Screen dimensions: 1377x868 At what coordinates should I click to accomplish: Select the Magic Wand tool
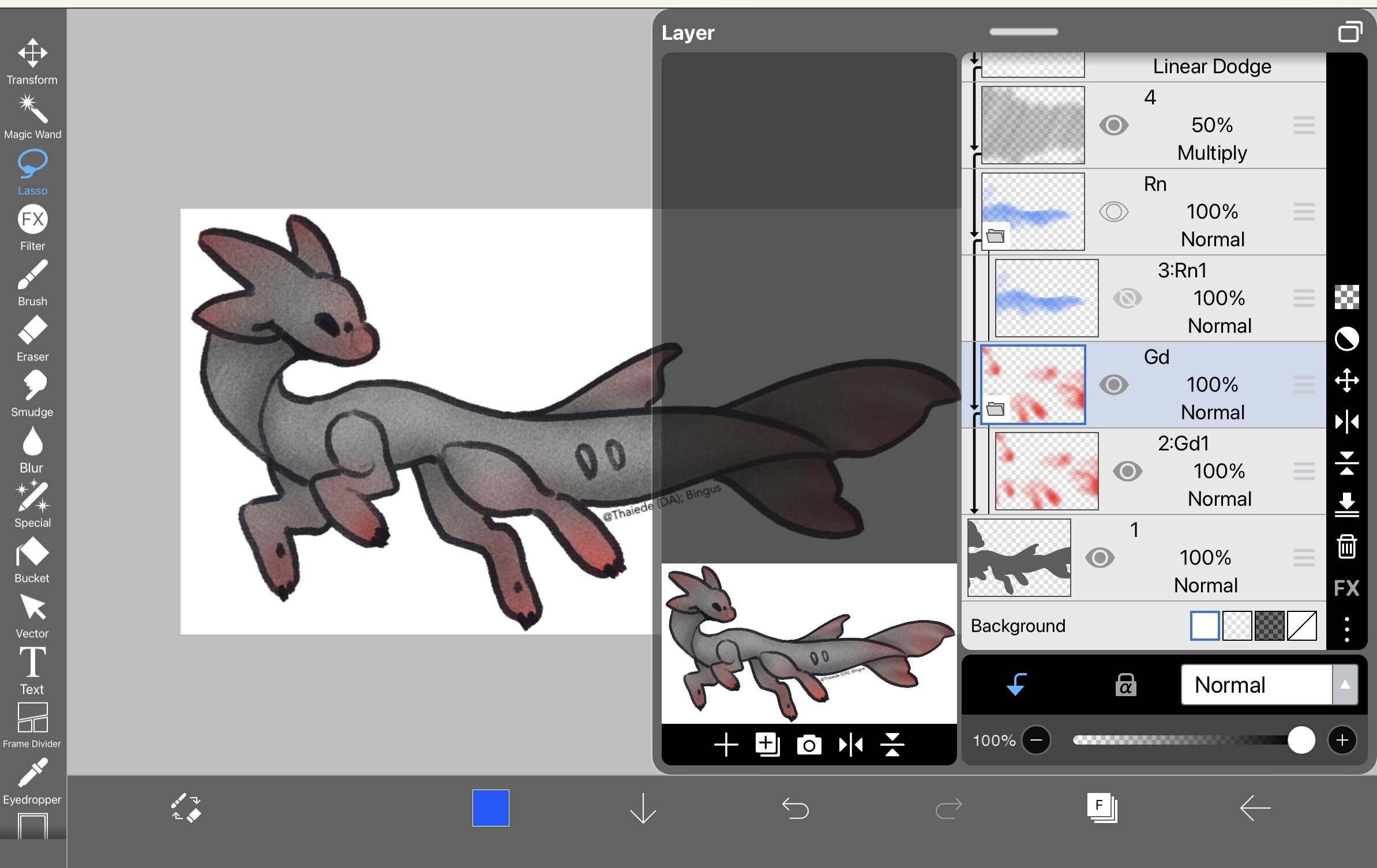(x=32, y=117)
